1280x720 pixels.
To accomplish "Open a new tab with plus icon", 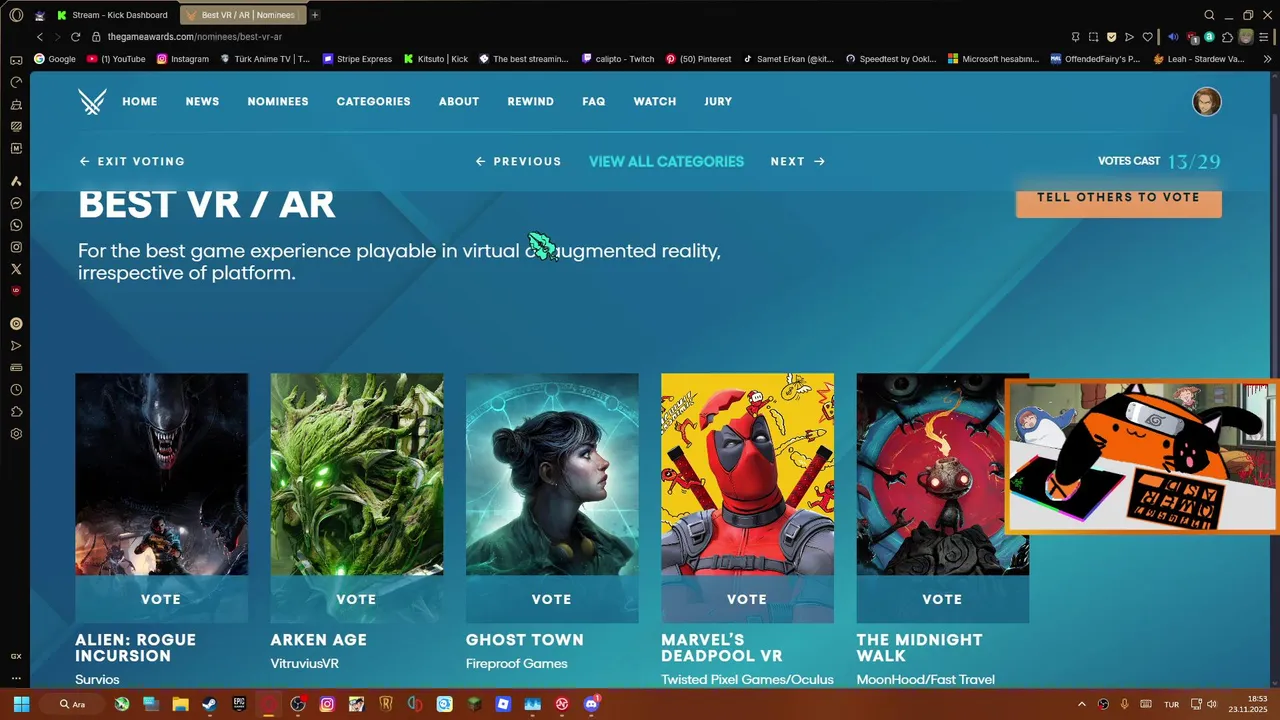I will 315,15.
